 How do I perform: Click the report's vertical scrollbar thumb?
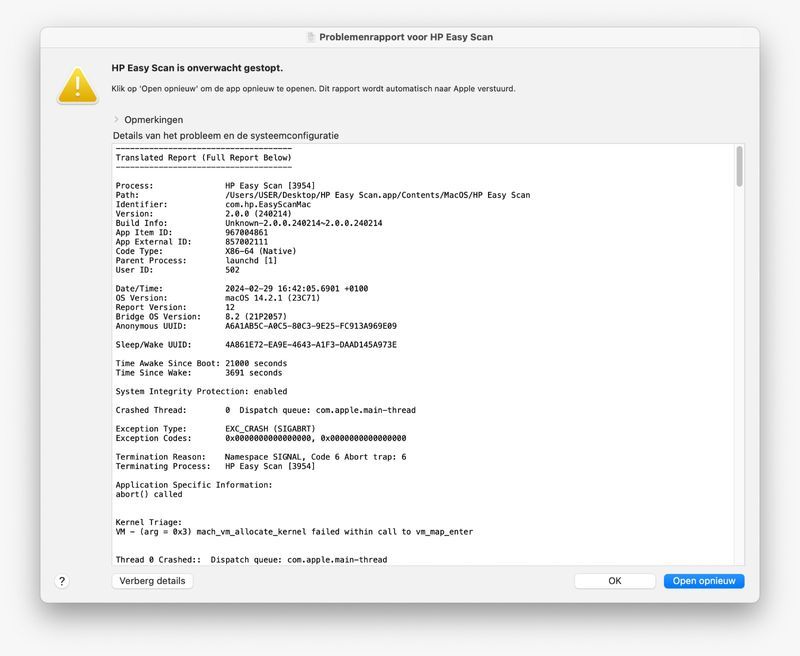click(739, 166)
